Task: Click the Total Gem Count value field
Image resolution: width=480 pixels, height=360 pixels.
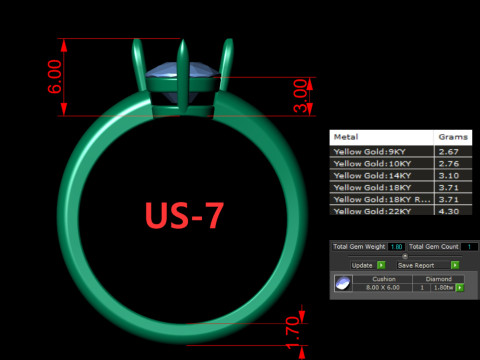Action: click(469, 247)
